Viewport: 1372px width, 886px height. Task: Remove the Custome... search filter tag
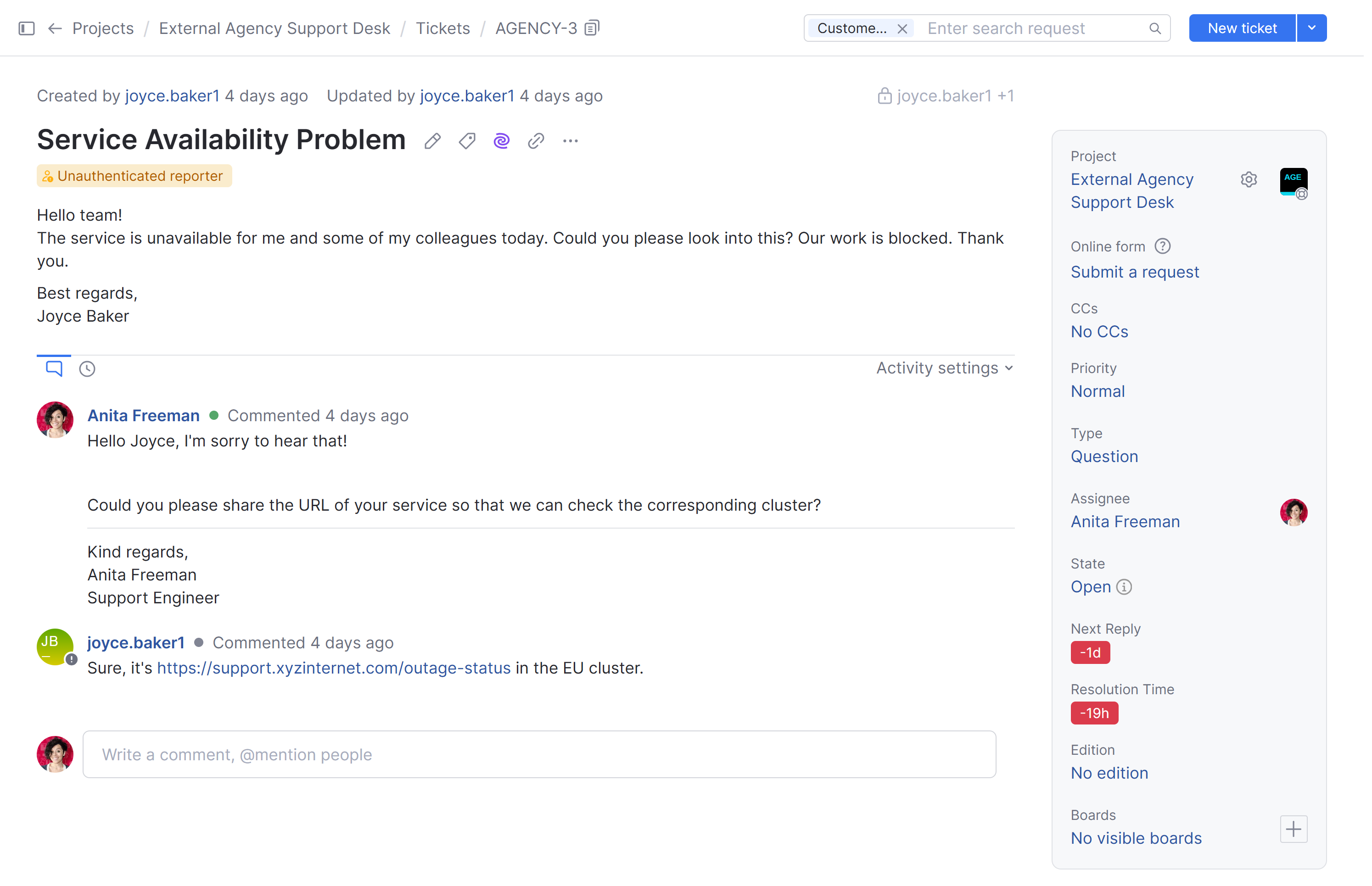(x=902, y=29)
